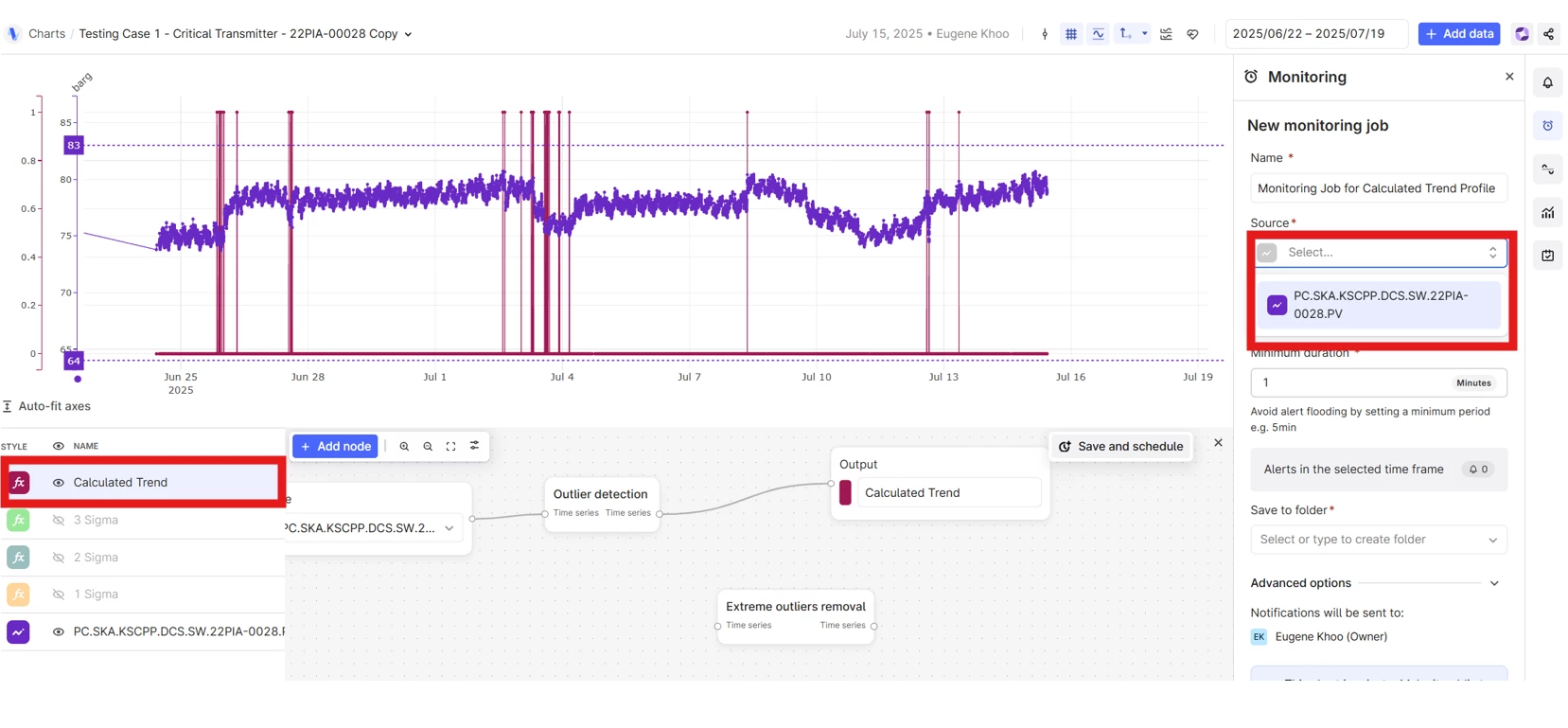This screenshot has width=1568, height=728.
Task: Click the zoom-in icon in calculation editor
Action: click(x=404, y=446)
